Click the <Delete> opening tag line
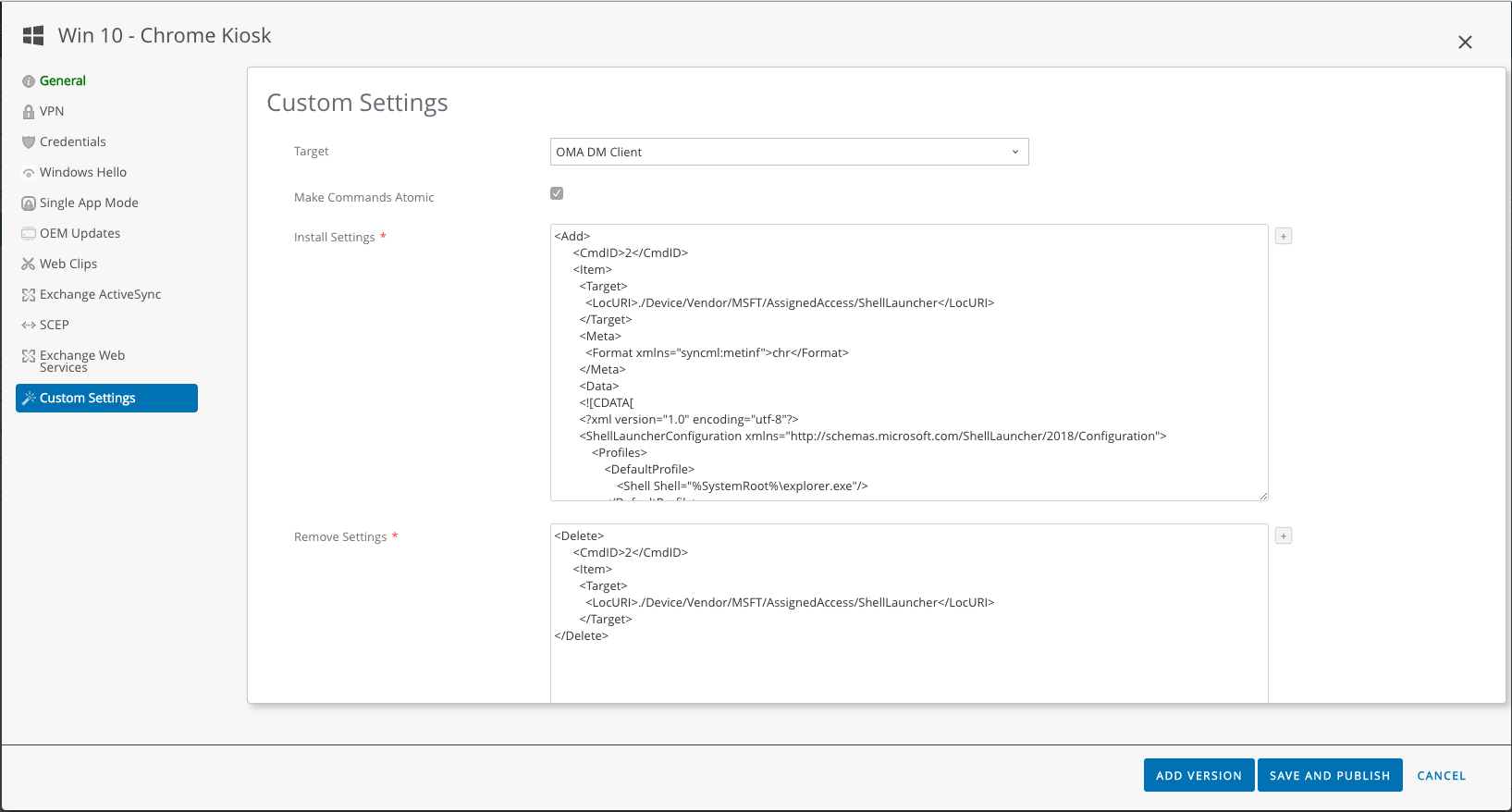 [x=579, y=536]
